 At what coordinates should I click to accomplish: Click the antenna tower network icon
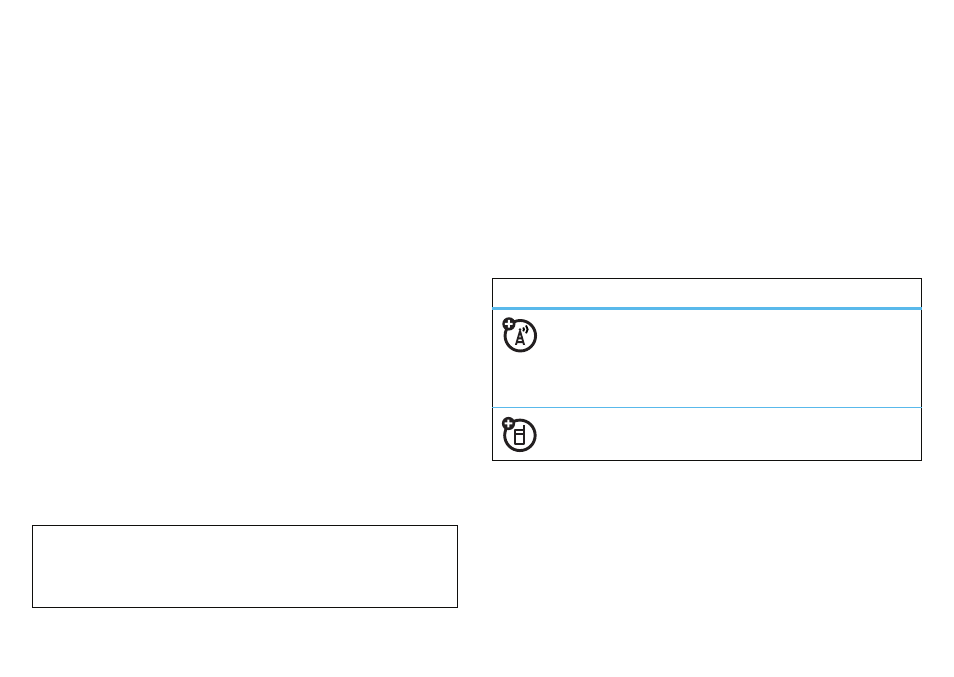(521, 336)
